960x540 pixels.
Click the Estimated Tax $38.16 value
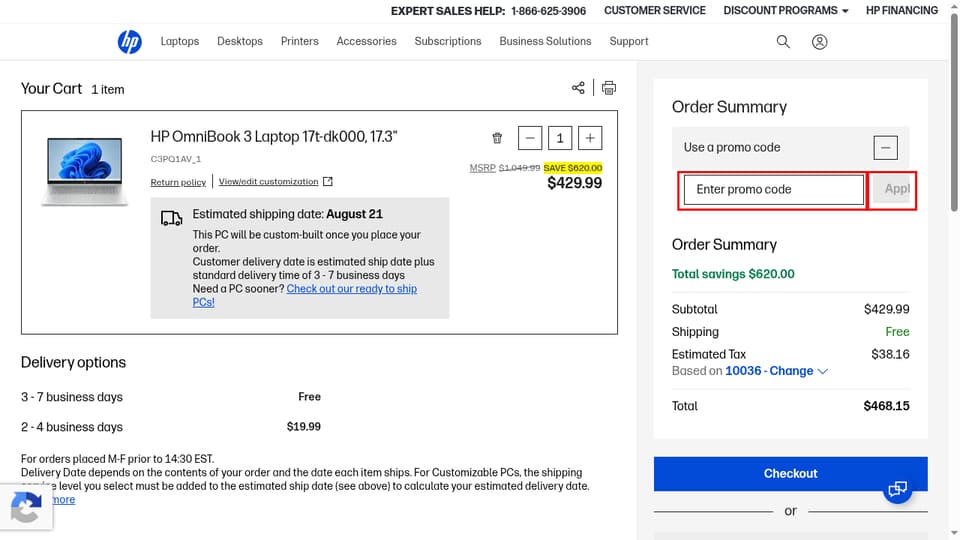[x=890, y=354]
